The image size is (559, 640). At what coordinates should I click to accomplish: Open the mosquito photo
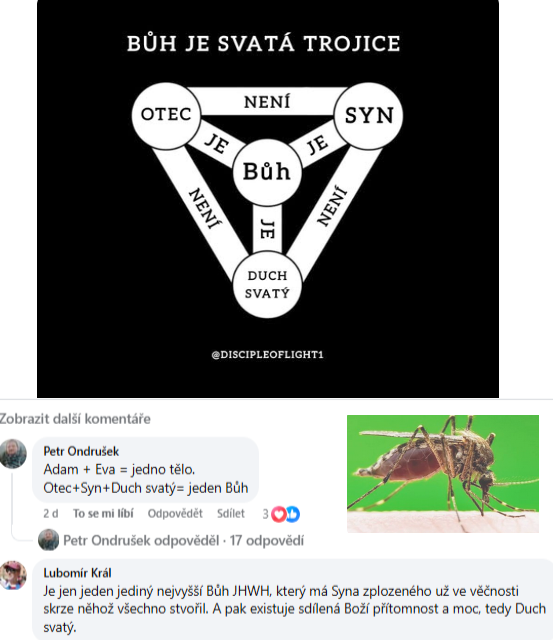(443, 473)
